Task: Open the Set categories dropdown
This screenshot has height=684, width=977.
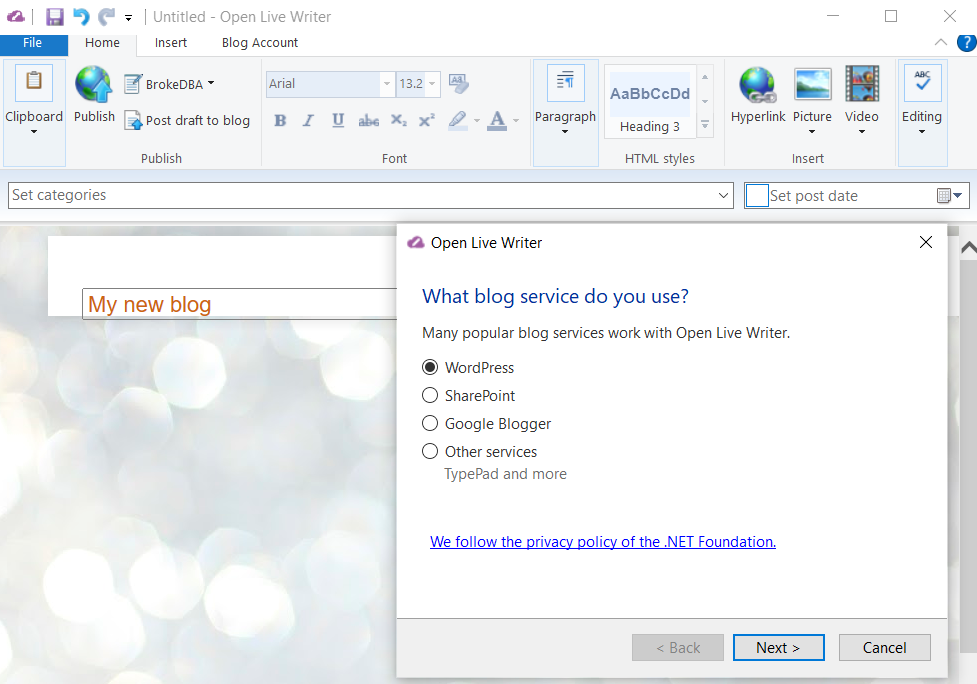Action: (x=723, y=196)
